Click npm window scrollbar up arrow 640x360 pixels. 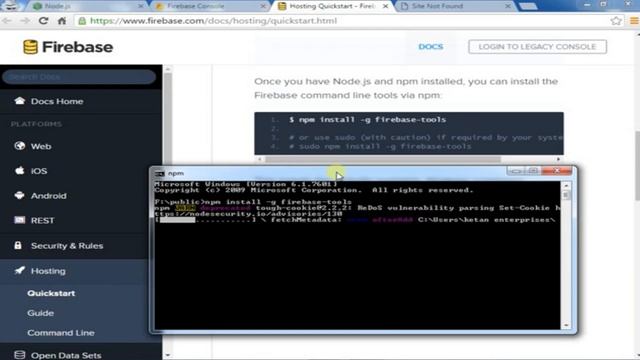pyautogui.click(x=566, y=186)
